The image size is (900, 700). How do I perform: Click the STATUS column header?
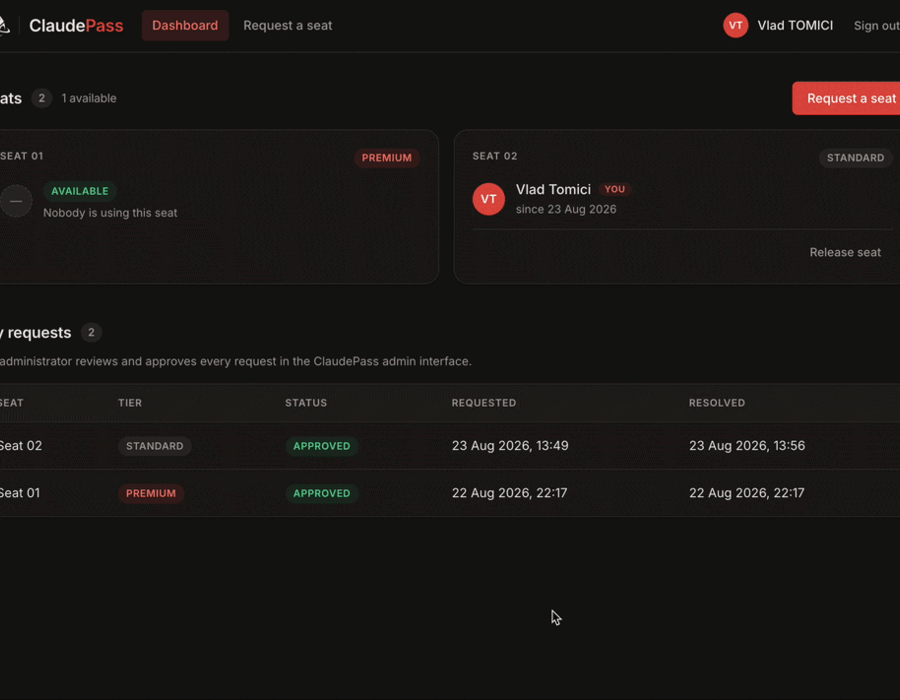(306, 403)
